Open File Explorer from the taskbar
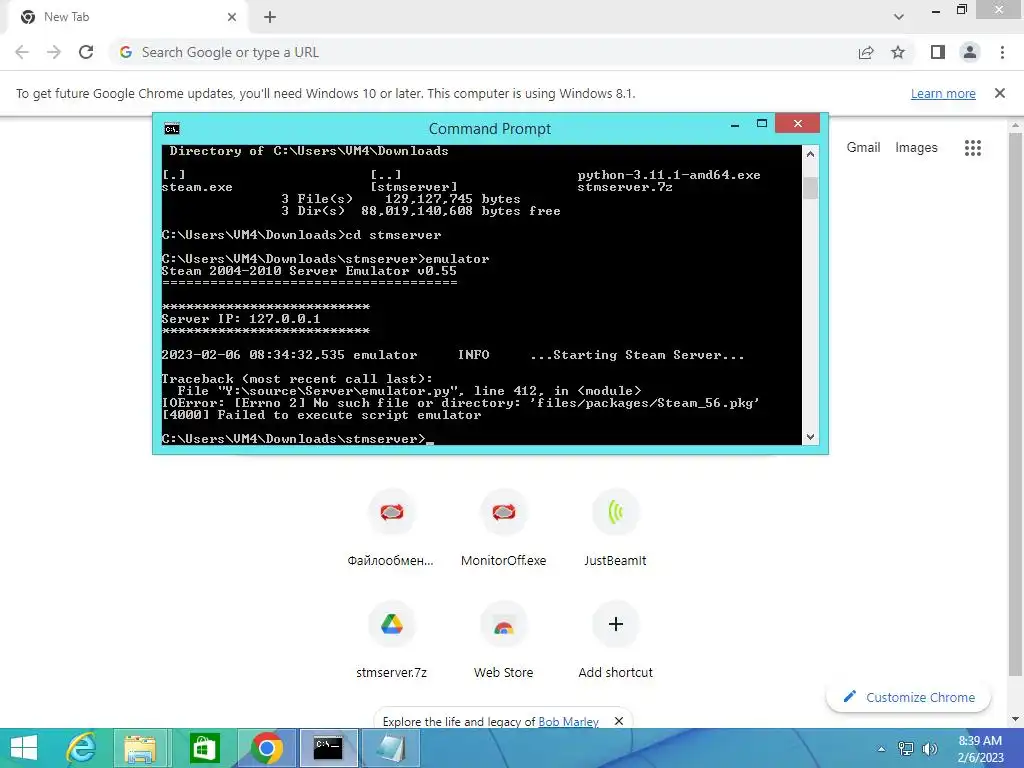1024x768 pixels. point(140,748)
